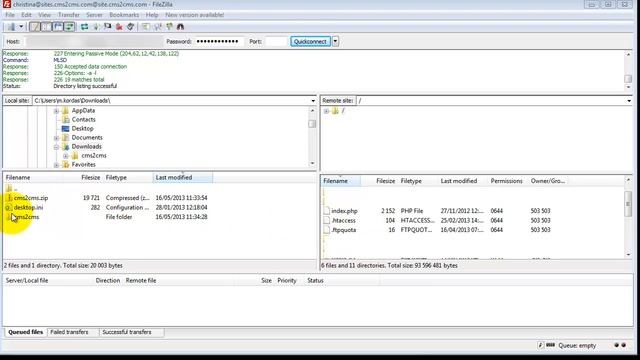The height and width of the screenshot is (360, 640).
Task: Click the remote root folder icon
Action: tap(335, 111)
